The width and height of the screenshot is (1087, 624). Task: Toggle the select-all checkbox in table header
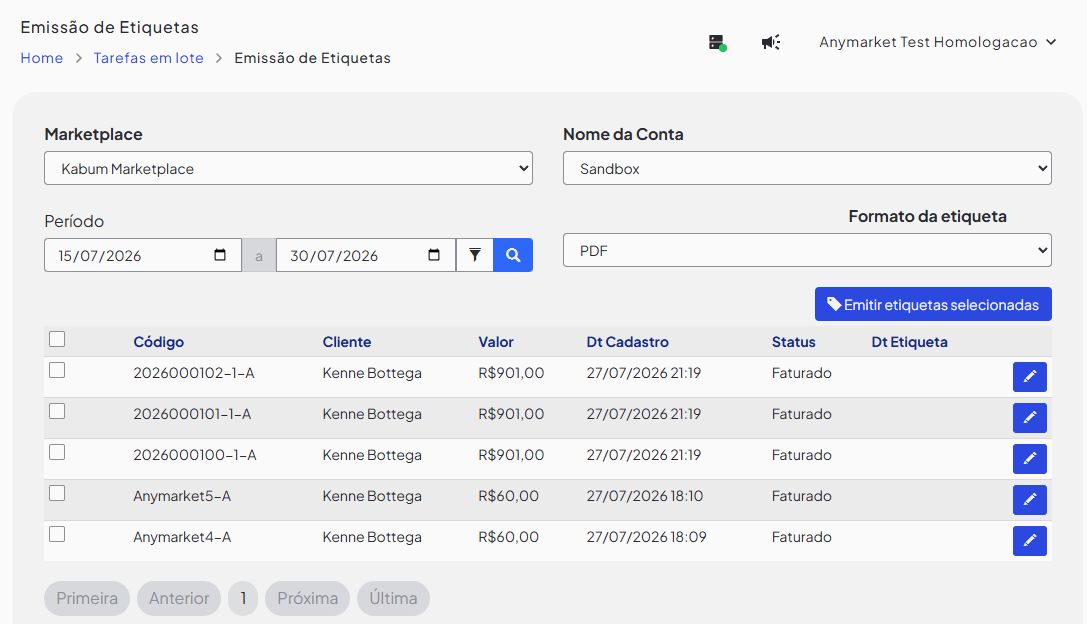click(x=58, y=339)
